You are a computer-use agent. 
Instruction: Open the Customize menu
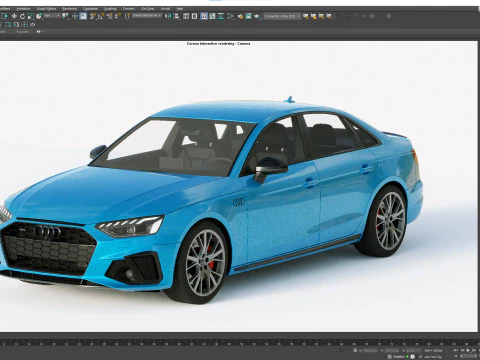click(x=90, y=9)
